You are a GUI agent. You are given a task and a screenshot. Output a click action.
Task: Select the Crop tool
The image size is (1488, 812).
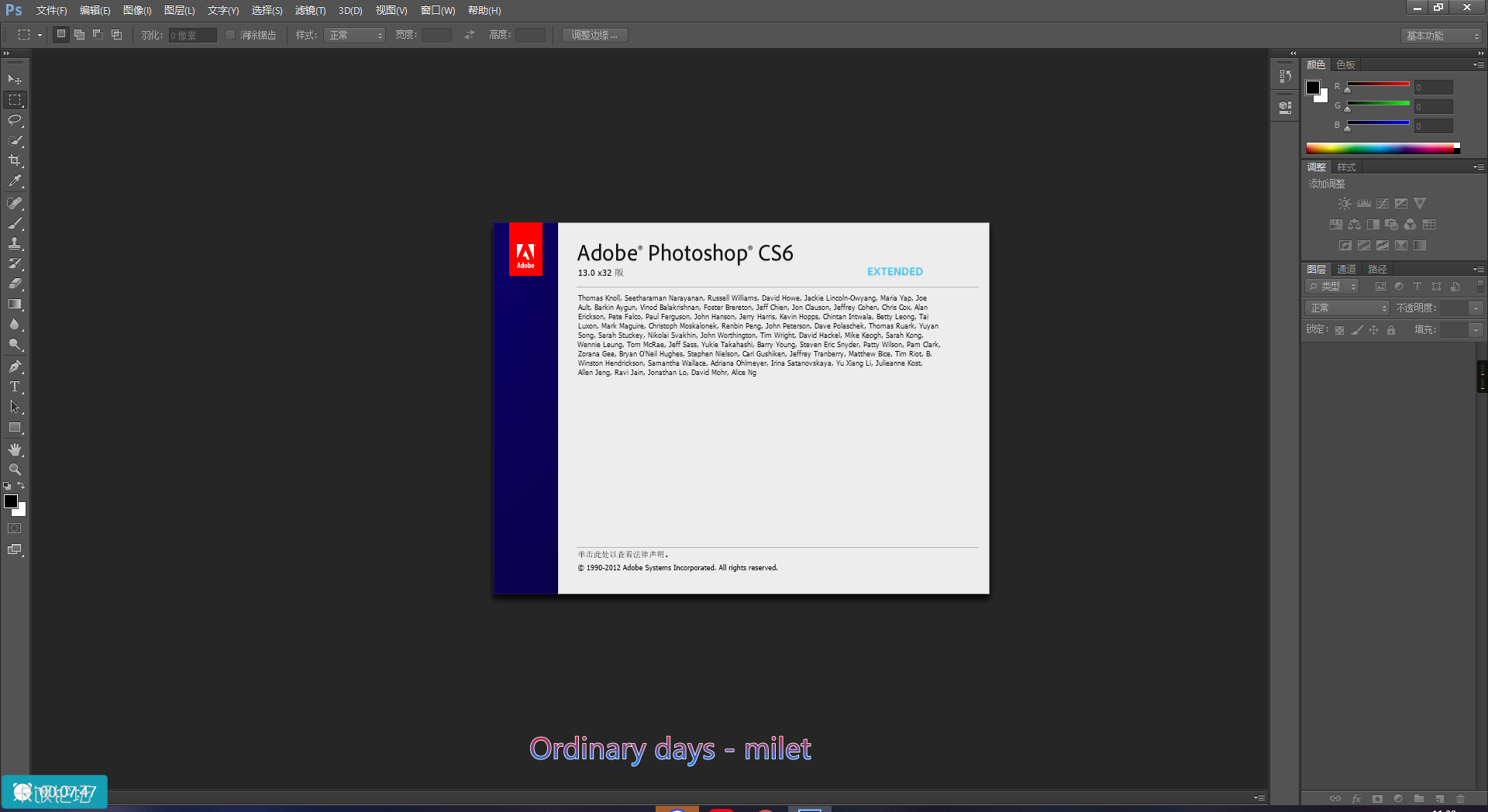tap(15, 160)
